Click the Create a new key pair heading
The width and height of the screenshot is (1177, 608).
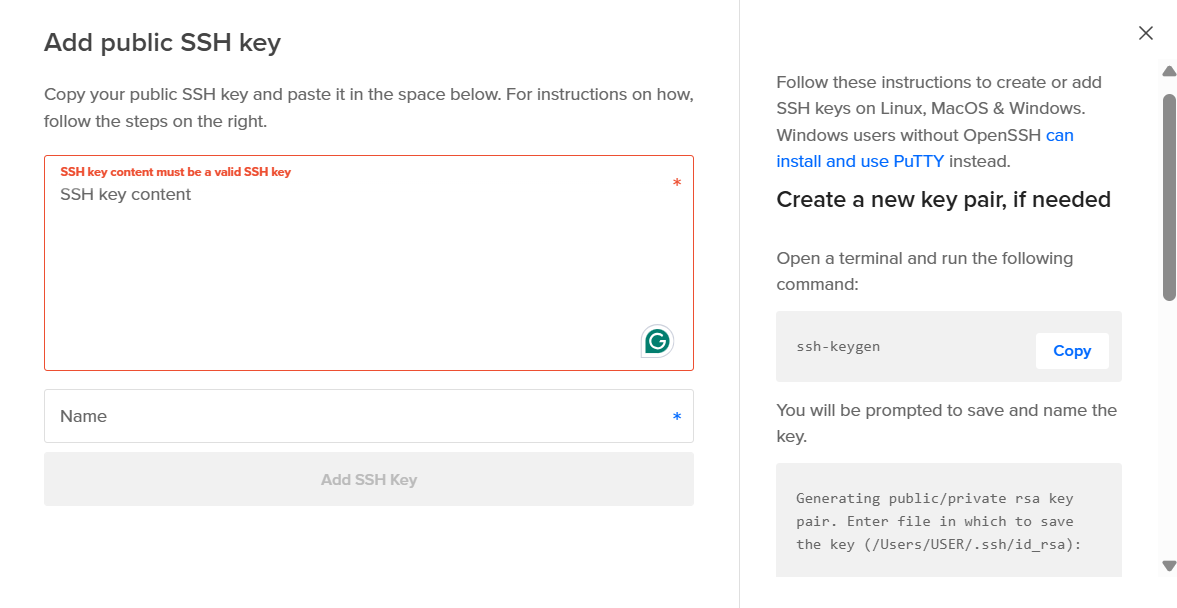(x=943, y=200)
